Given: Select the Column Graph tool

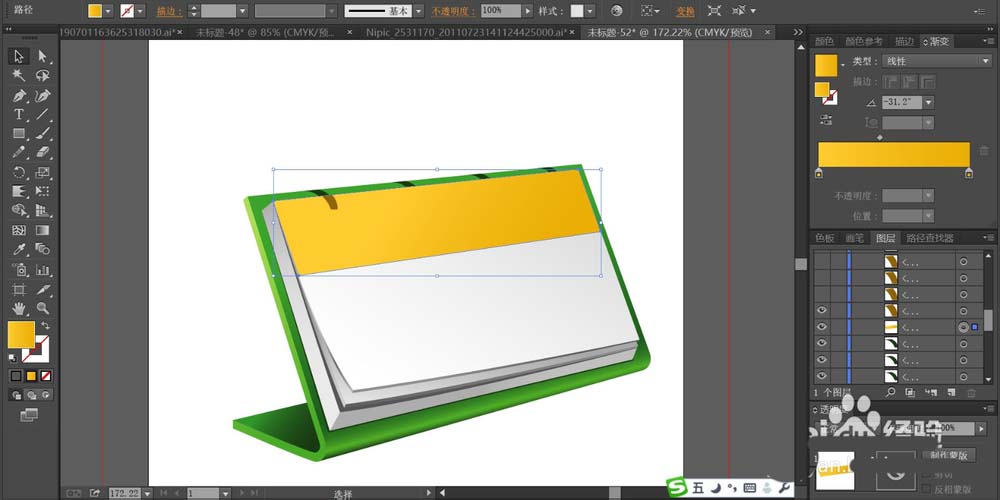Looking at the screenshot, I should [x=42, y=270].
